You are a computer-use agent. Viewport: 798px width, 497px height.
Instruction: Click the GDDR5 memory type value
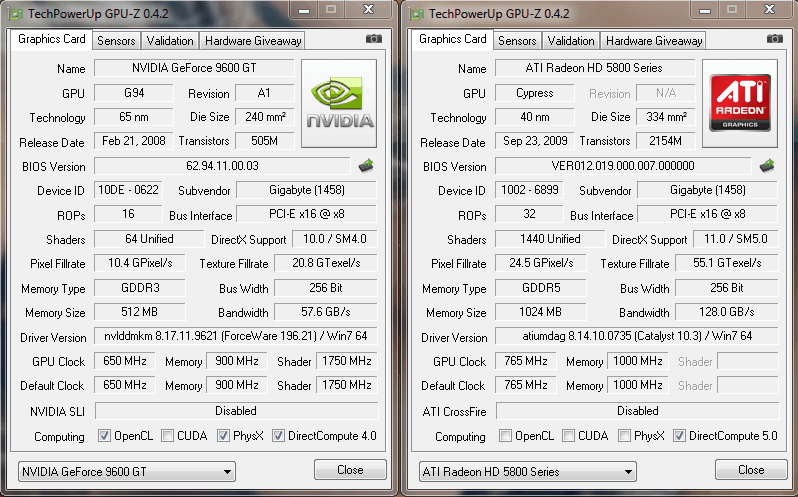click(x=541, y=288)
